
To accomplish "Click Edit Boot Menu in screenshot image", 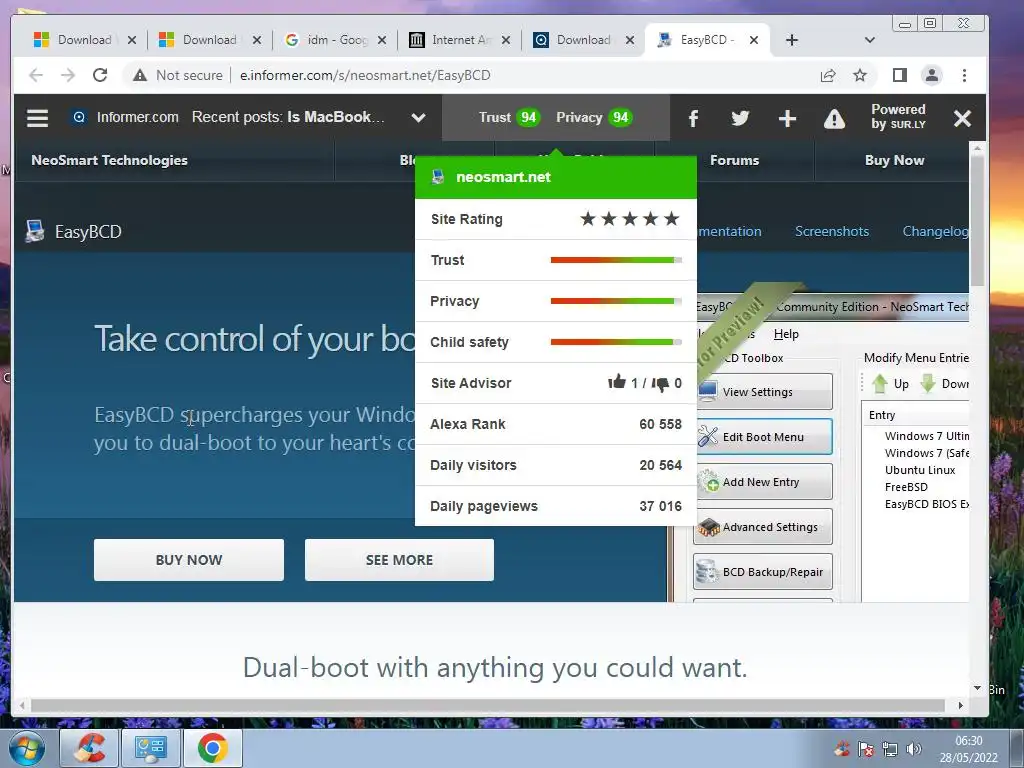I will tap(763, 437).
